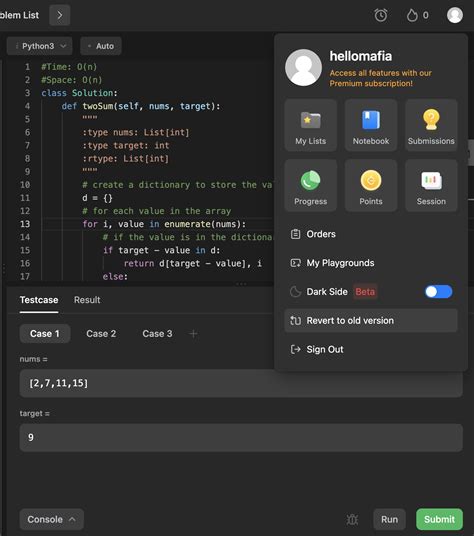The width and height of the screenshot is (474, 536).
Task: Click the green Submit button
Action: point(439,519)
